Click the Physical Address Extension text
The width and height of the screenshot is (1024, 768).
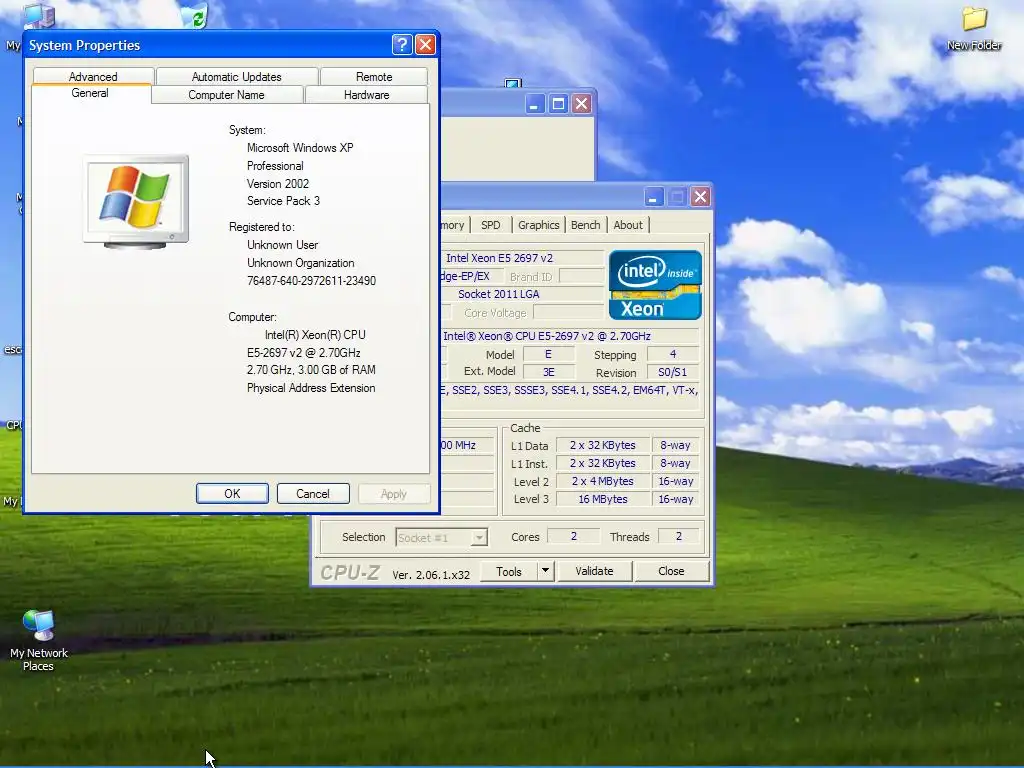tap(311, 388)
